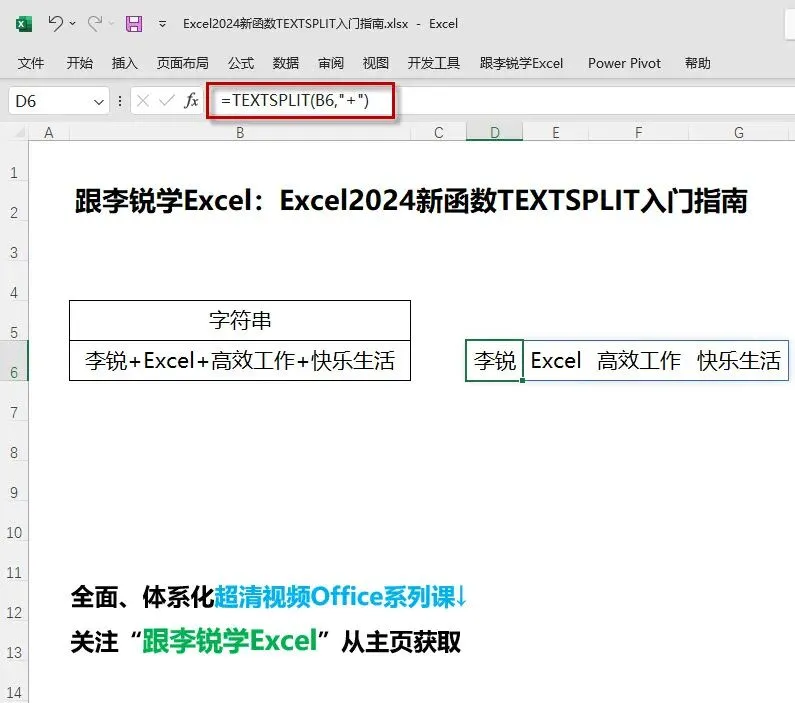Select column G header
Screen dimensions: 795x703
[739, 133]
